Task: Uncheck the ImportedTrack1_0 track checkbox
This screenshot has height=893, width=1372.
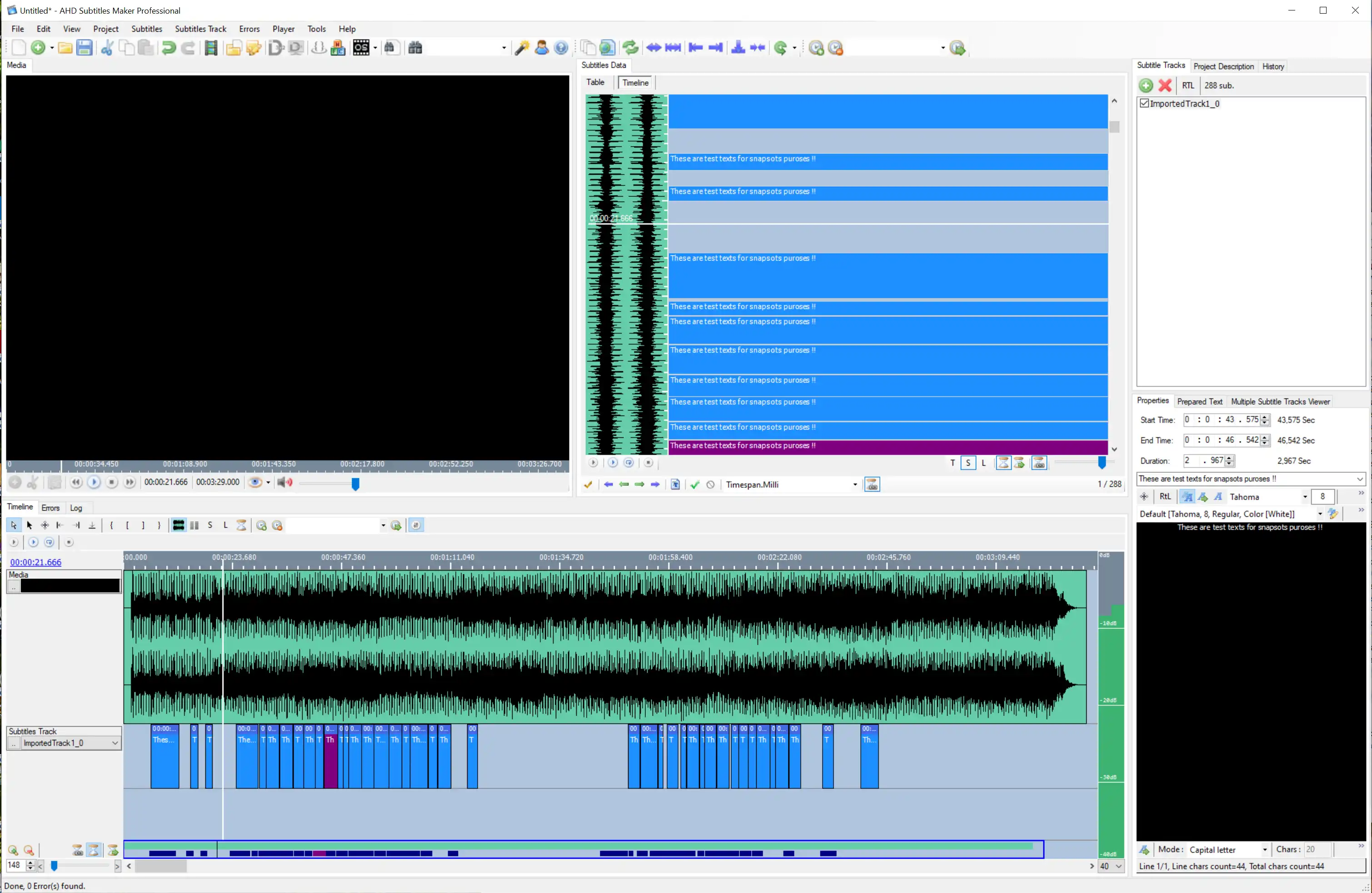Action: pyautogui.click(x=1144, y=103)
